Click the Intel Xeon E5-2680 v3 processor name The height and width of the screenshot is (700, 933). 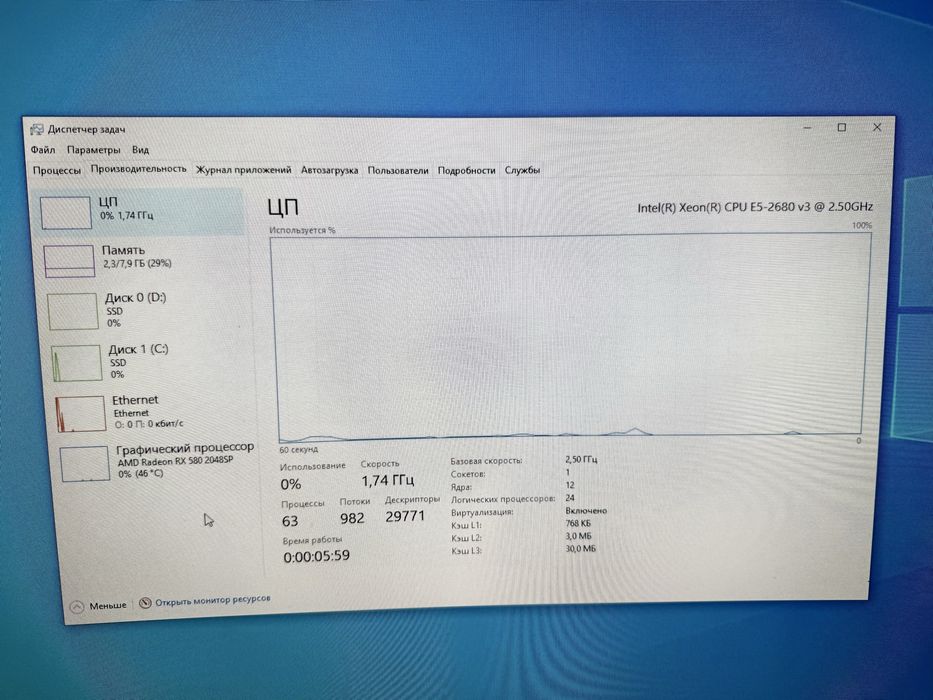coord(755,207)
